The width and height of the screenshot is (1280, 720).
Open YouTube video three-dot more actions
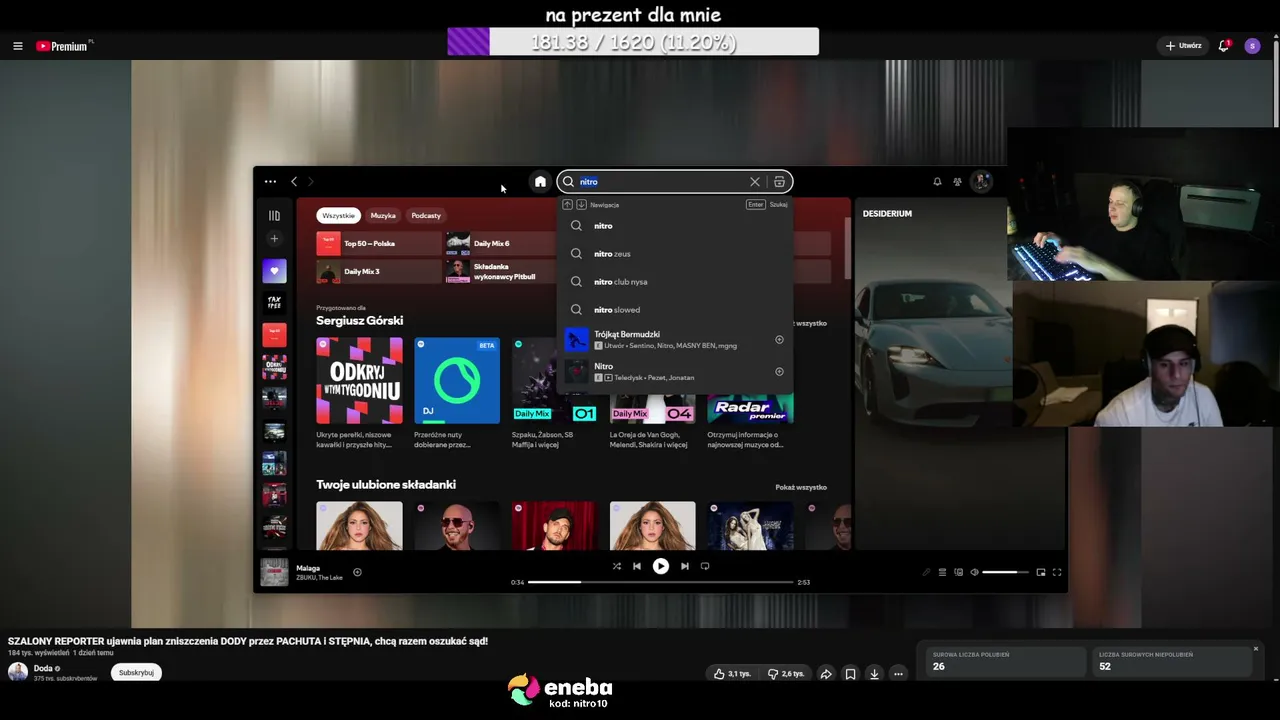[898, 674]
